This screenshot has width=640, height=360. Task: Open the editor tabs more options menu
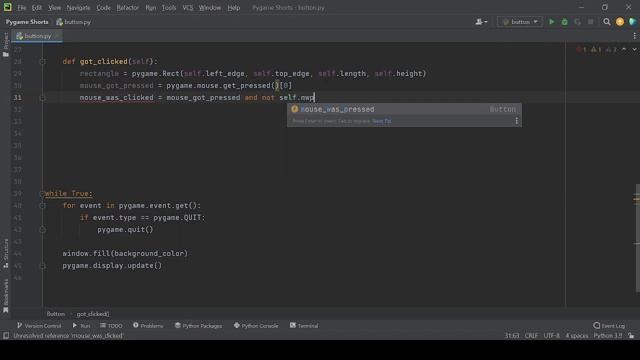[x=634, y=36]
